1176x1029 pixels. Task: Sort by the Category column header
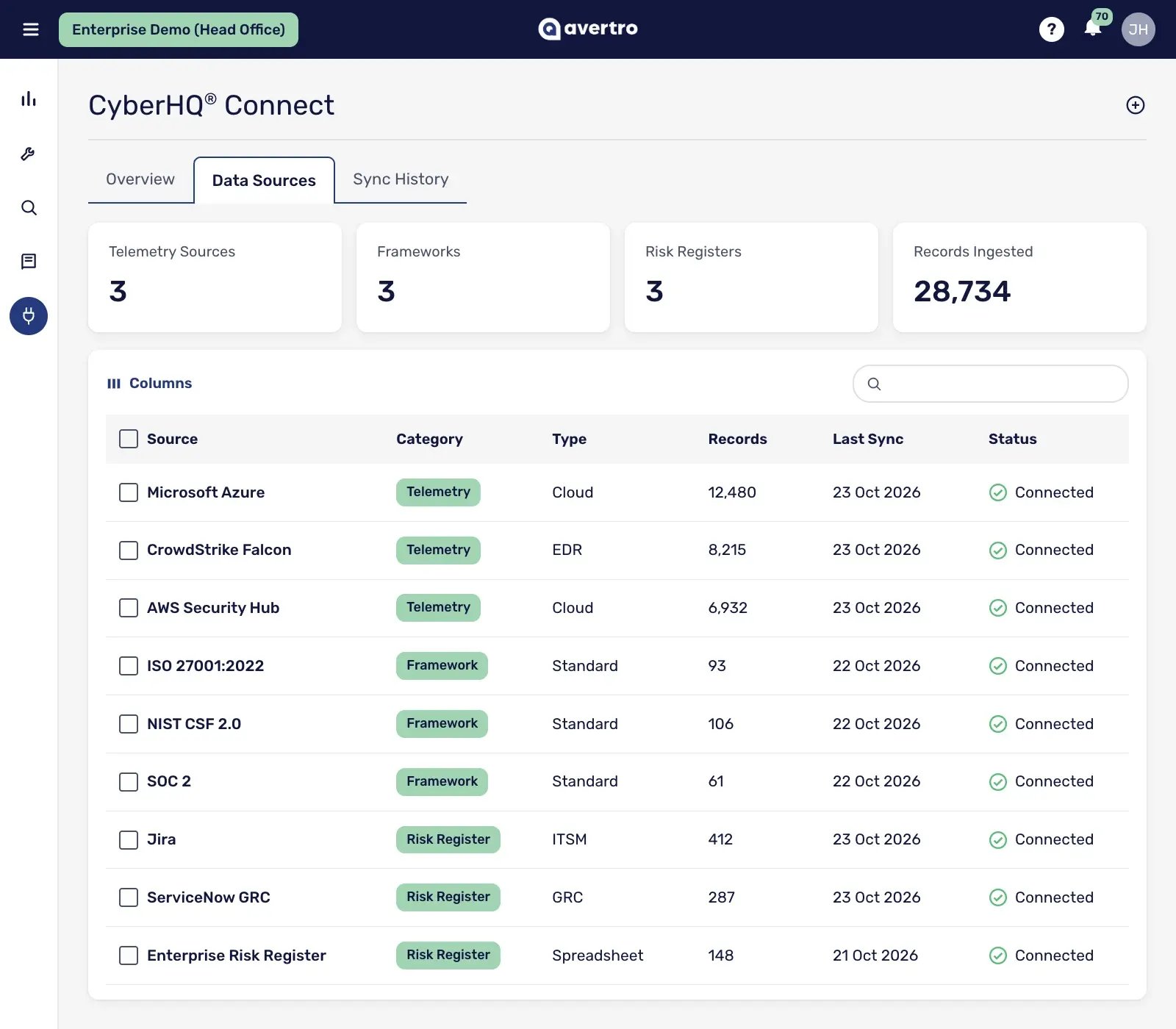pyautogui.click(x=429, y=439)
